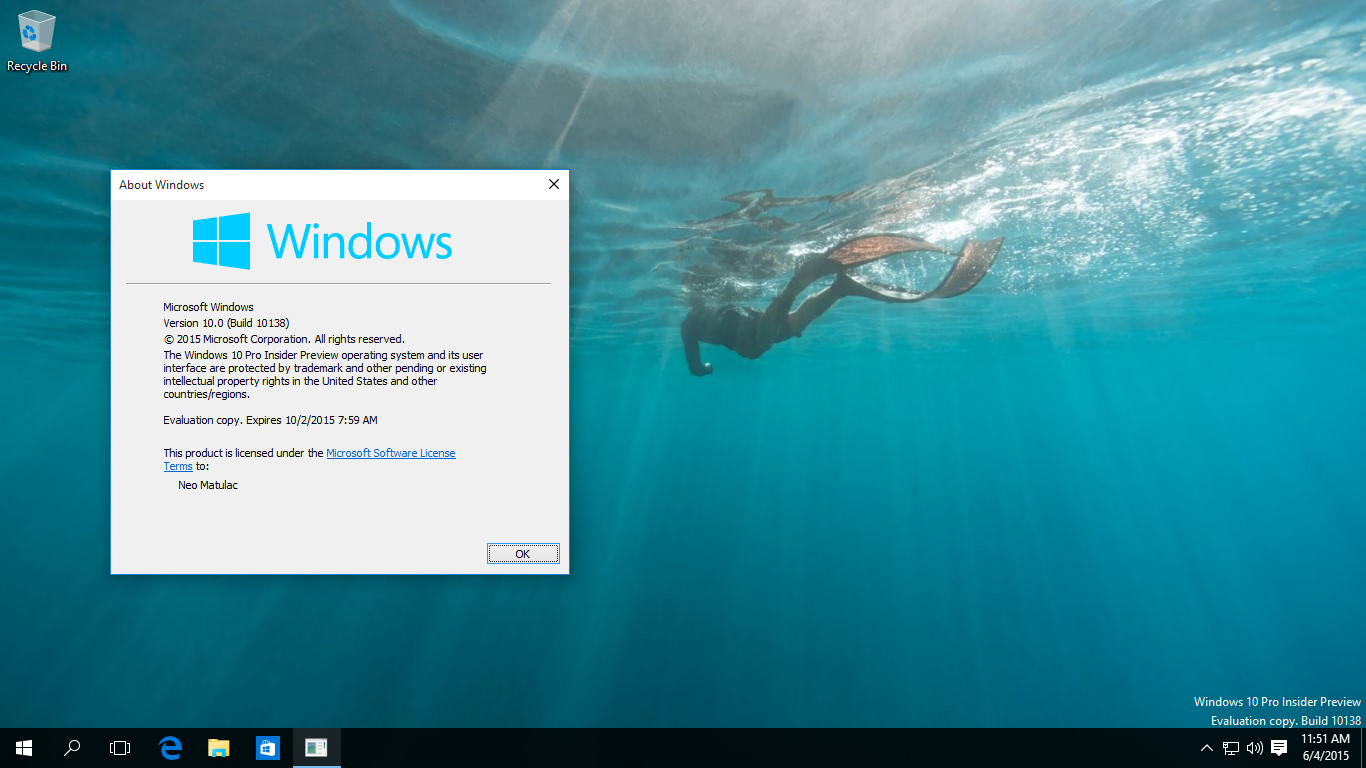Open the Start menu

coord(22,747)
